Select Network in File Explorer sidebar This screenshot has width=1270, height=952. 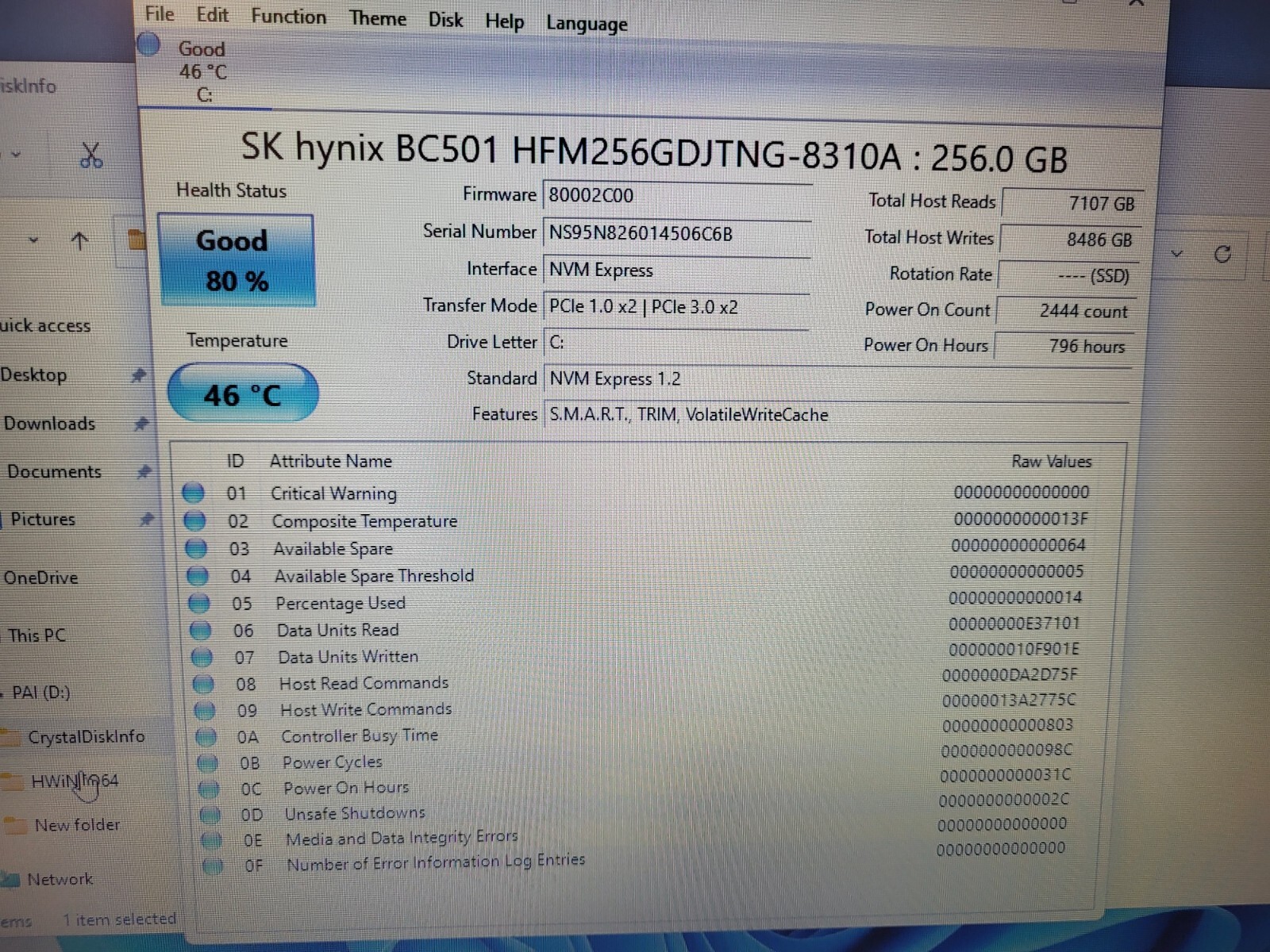pyautogui.click(x=60, y=879)
